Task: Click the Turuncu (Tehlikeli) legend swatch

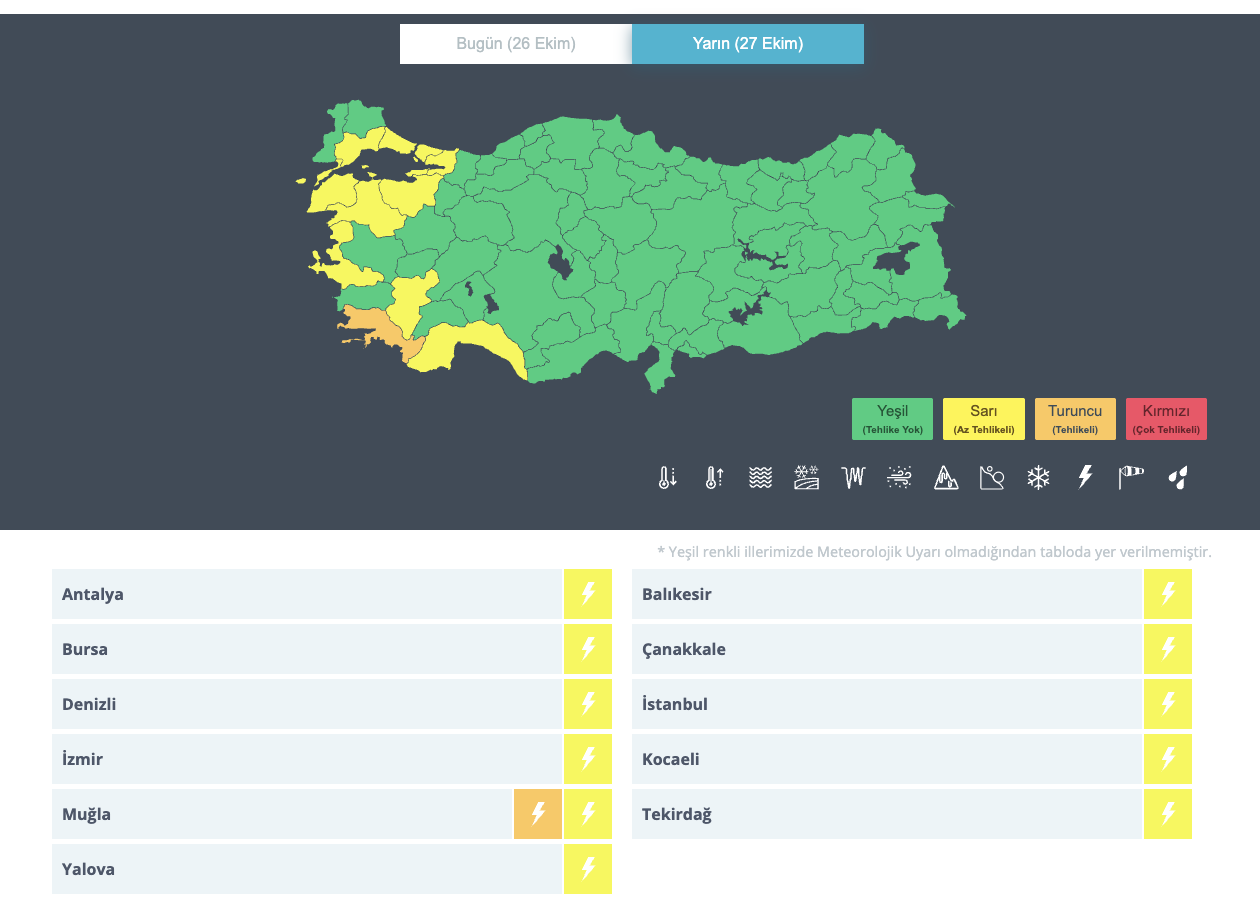Action: point(1075,419)
